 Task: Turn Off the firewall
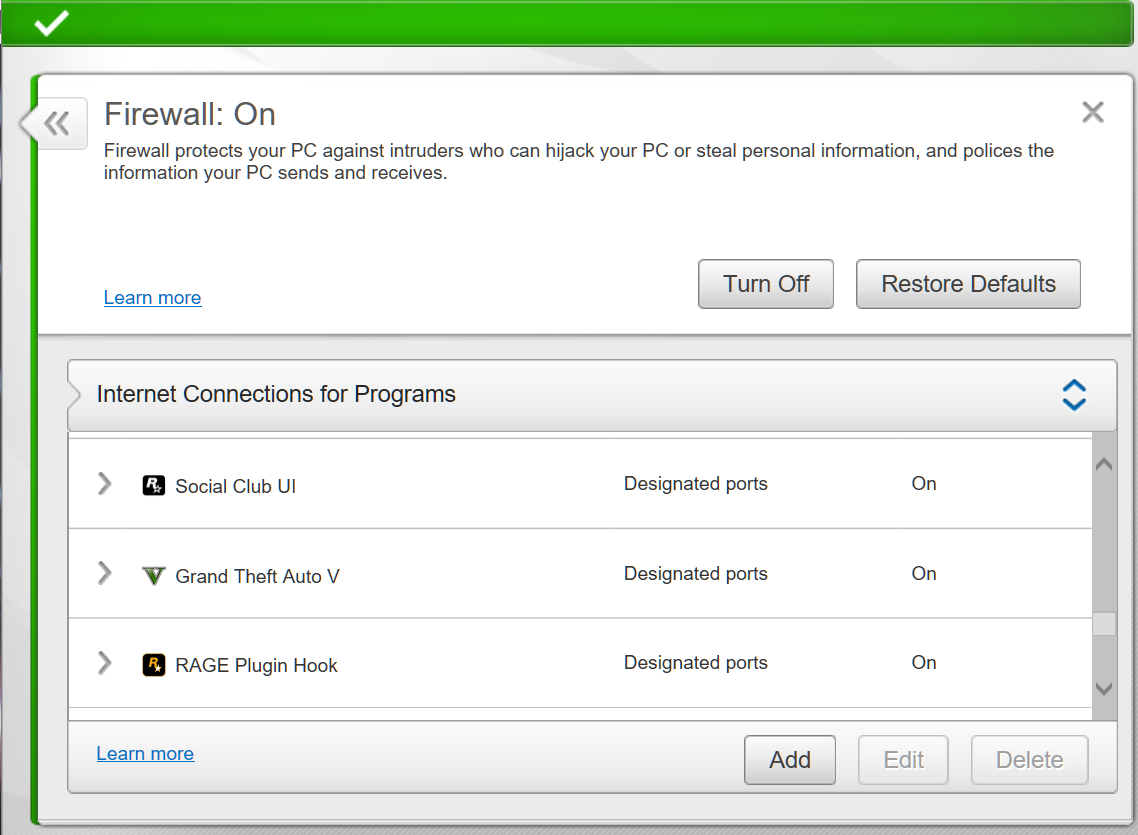765,284
